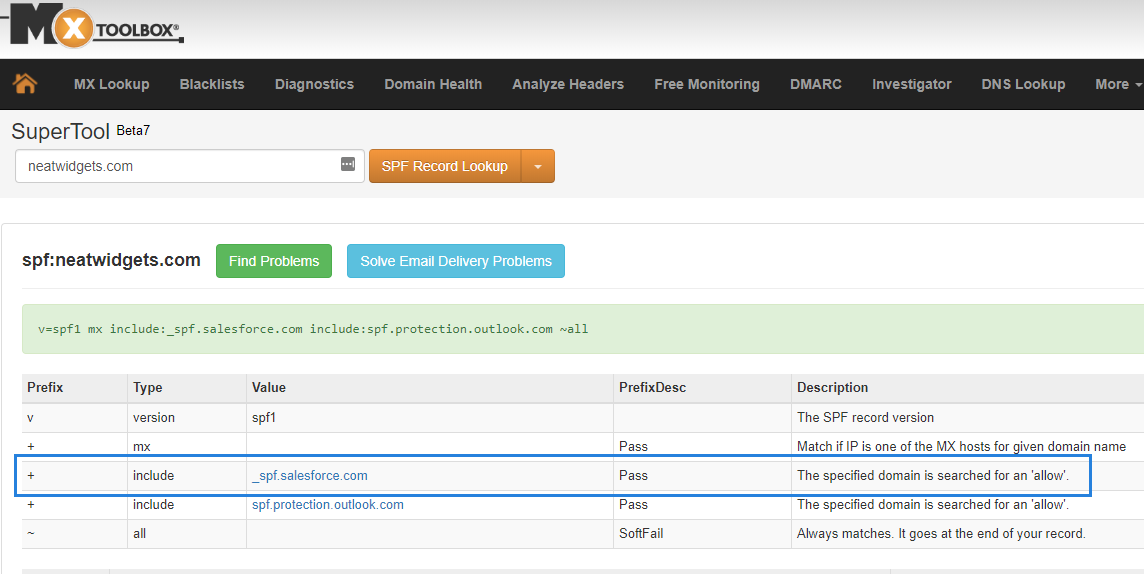The image size is (1144, 574).
Task: Click the keyboard icon in the domain field
Action: pyautogui.click(x=348, y=165)
